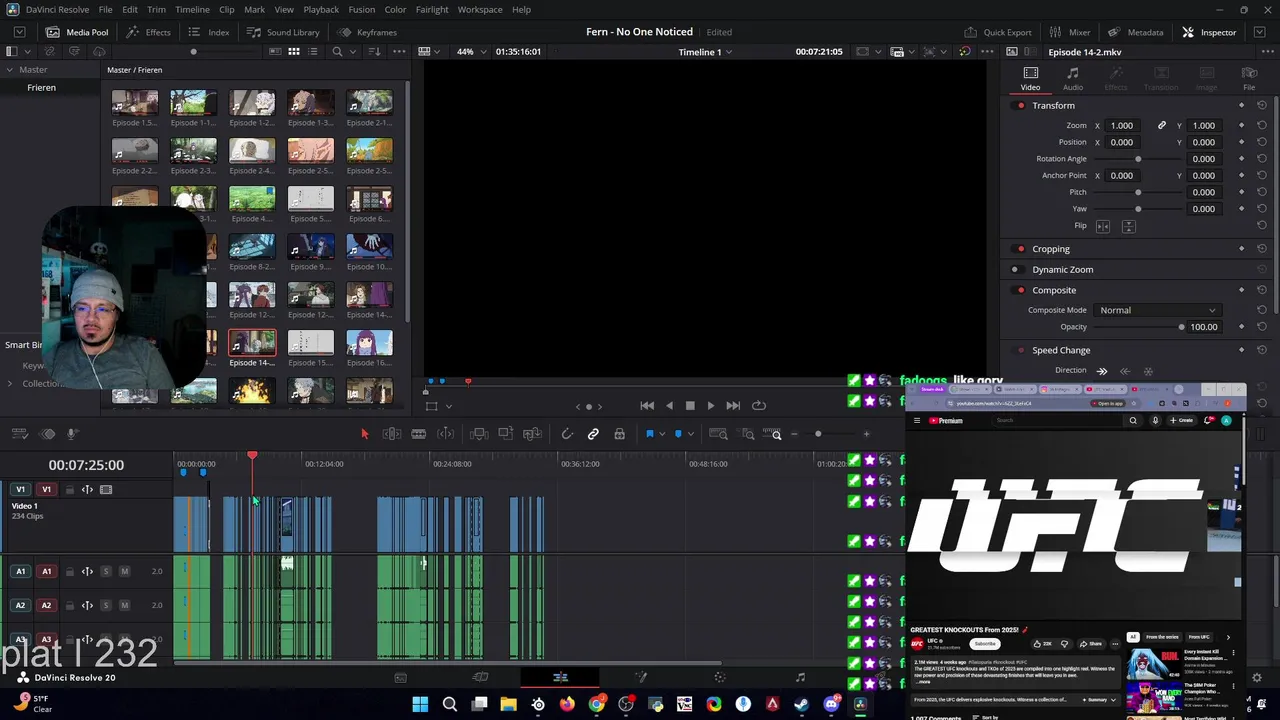Screen dimensions: 1280x720
Task: Toggle the Media Pool panel button
Action: [x=77, y=32]
